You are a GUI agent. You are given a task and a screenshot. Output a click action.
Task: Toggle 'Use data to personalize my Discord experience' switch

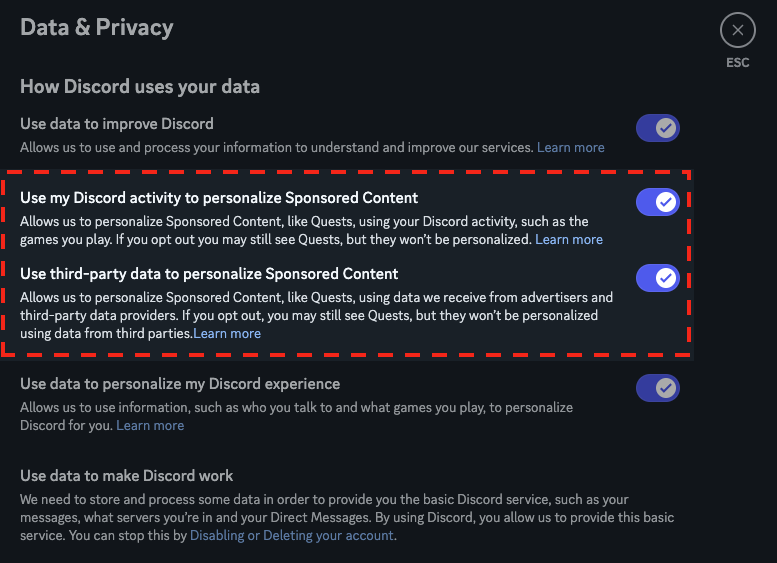658,388
